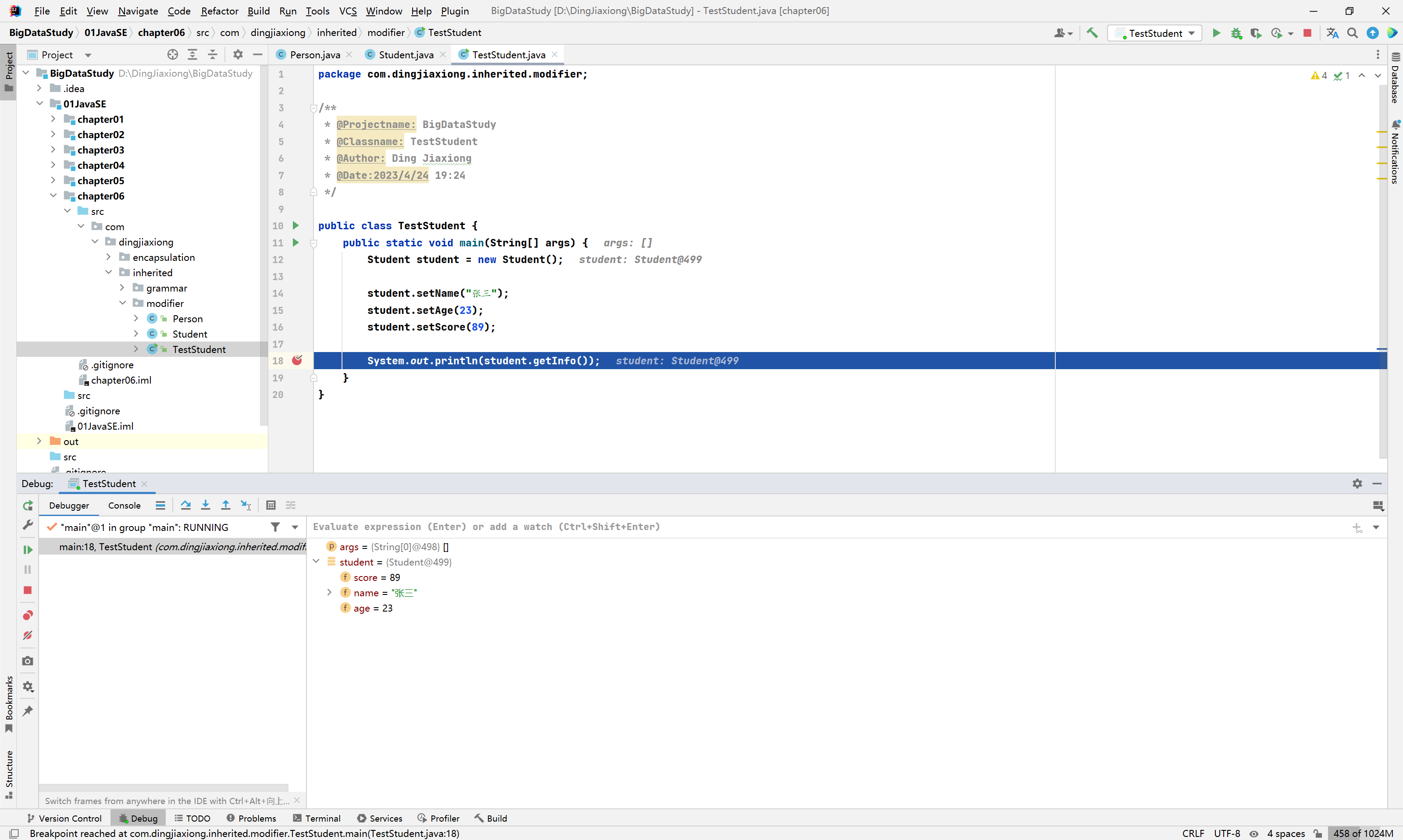The width and height of the screenshot is (1403, 840).
Task: Switch to the Student.java editor tab
Action: point(405,54)
